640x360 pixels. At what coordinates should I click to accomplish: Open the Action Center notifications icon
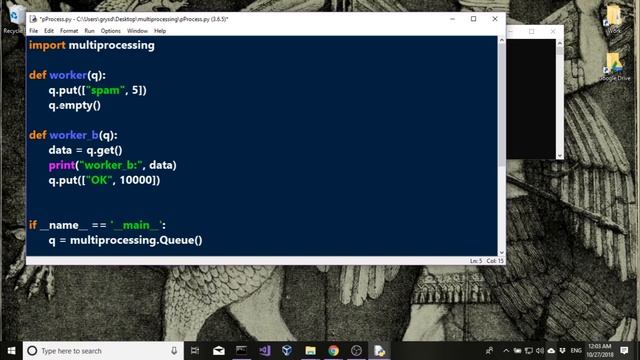click(624, 351)
